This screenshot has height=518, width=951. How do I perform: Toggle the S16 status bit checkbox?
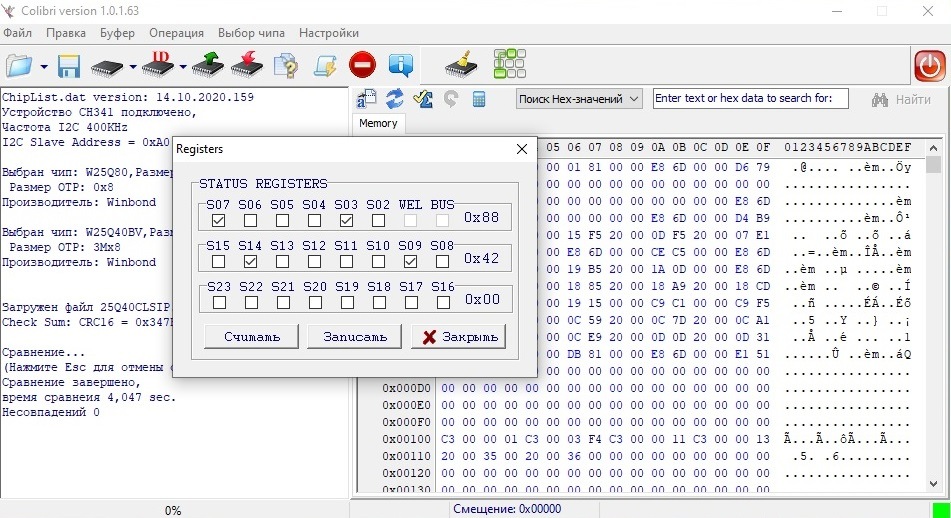[443, 302]
